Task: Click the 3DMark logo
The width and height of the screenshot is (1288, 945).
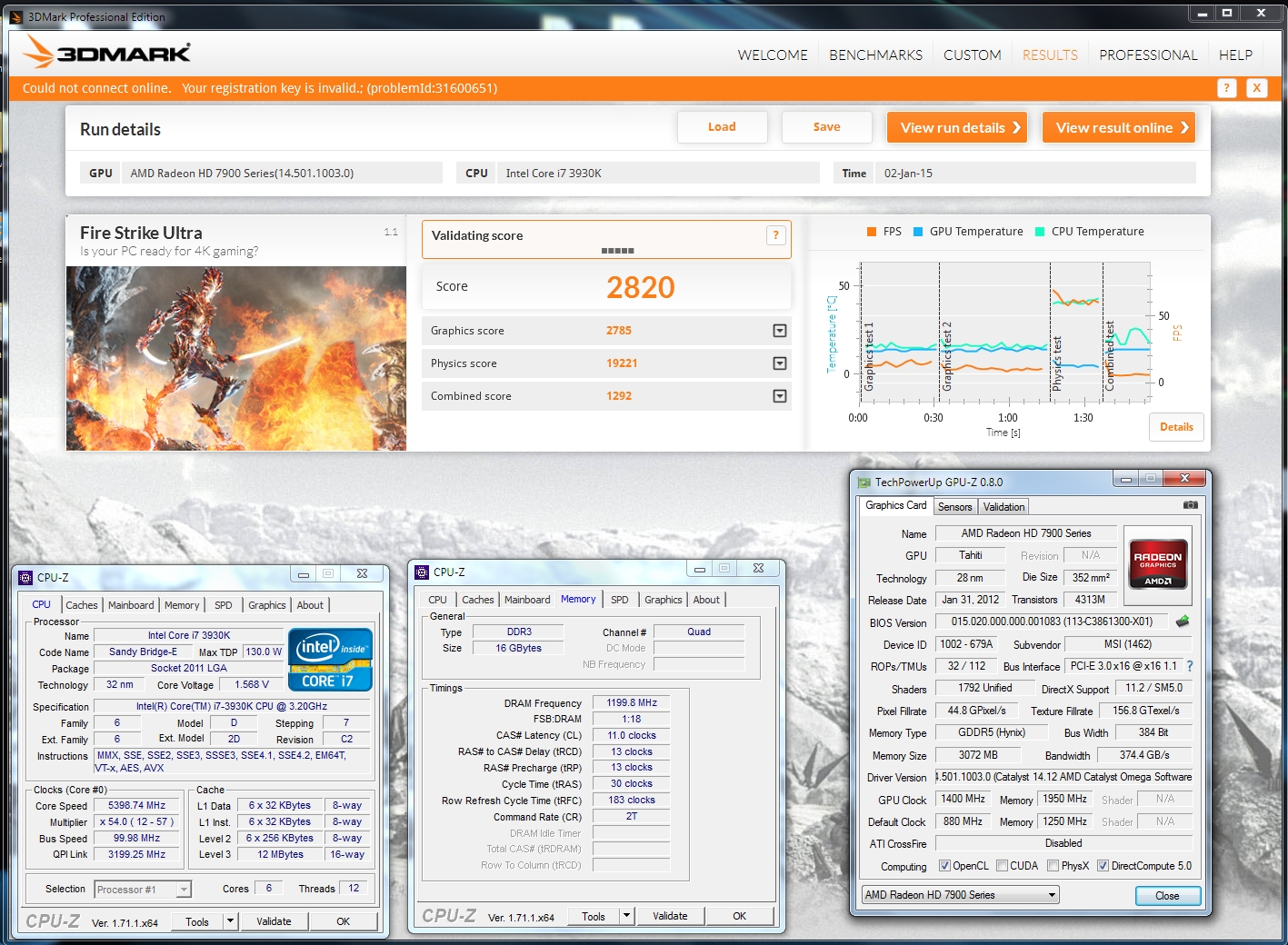Action: 106,53
